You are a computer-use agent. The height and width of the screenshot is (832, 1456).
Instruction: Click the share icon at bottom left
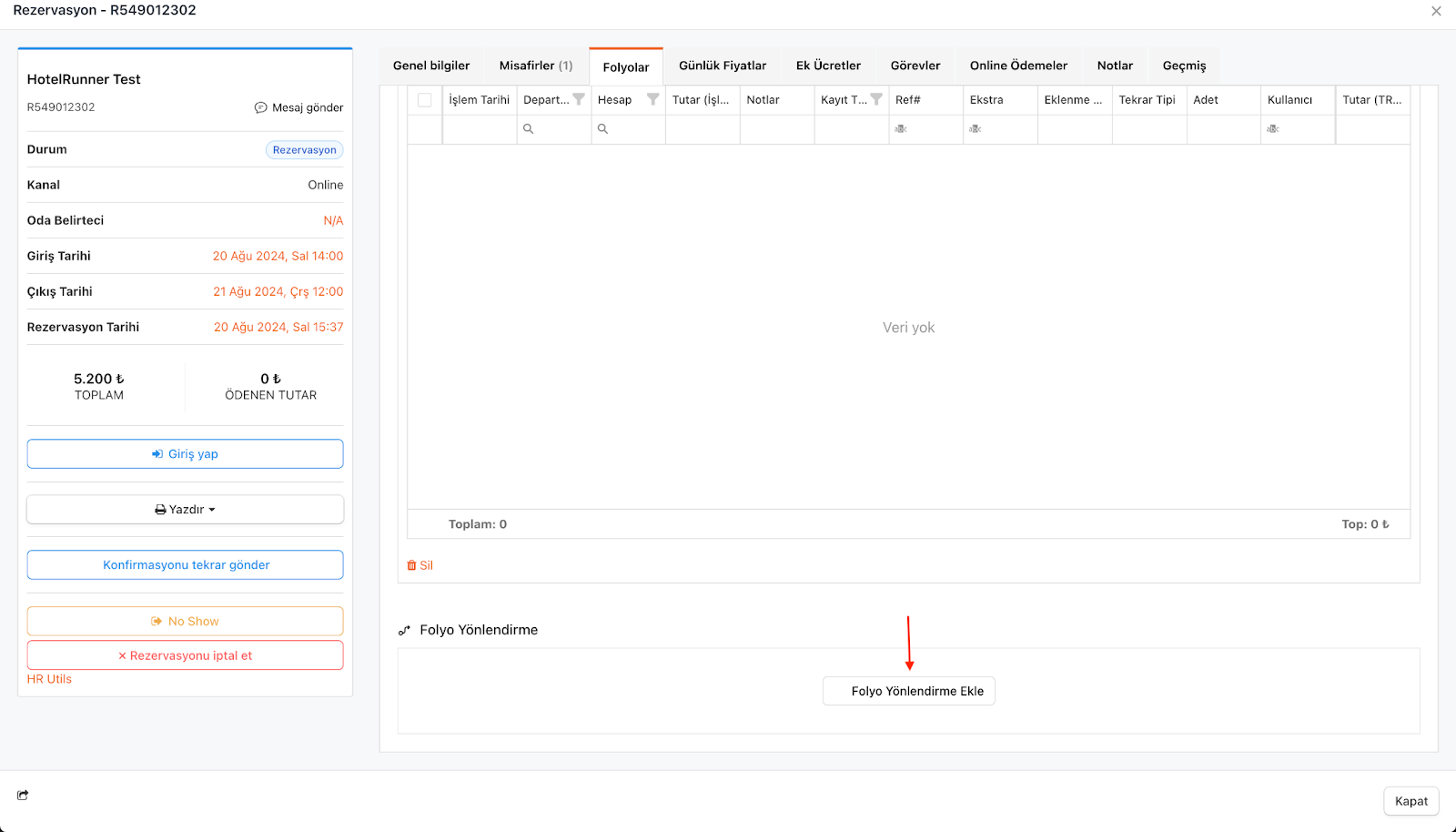coord(23,795)
